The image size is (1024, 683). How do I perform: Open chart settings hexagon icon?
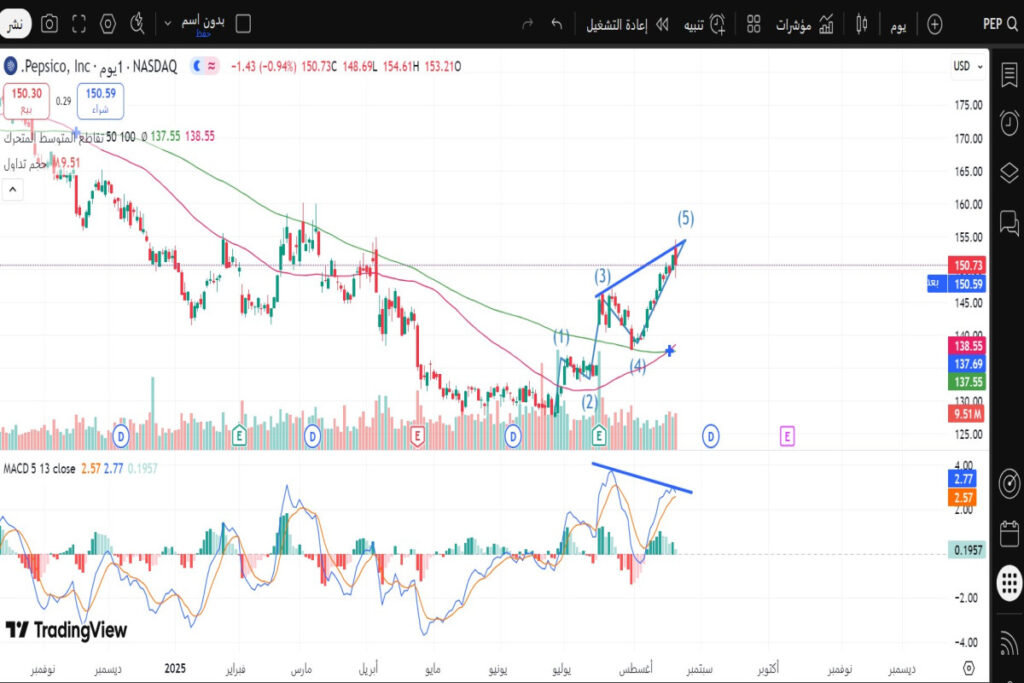click(x=108, y=24)
